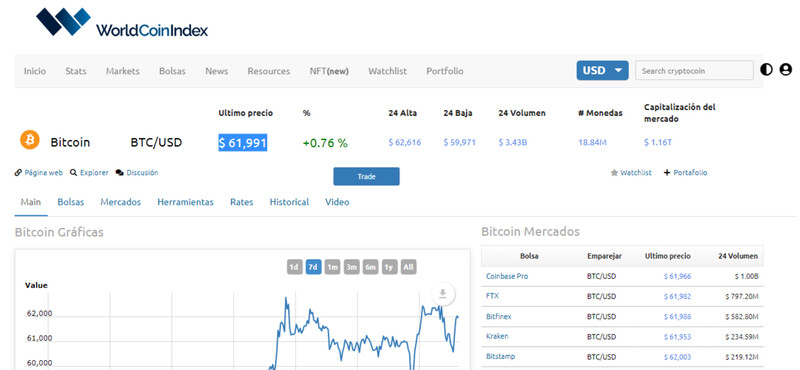Switch to the Bolsas tab under Bitcoin
This screenshot has width=800, height=370.
tap(71, 202)
